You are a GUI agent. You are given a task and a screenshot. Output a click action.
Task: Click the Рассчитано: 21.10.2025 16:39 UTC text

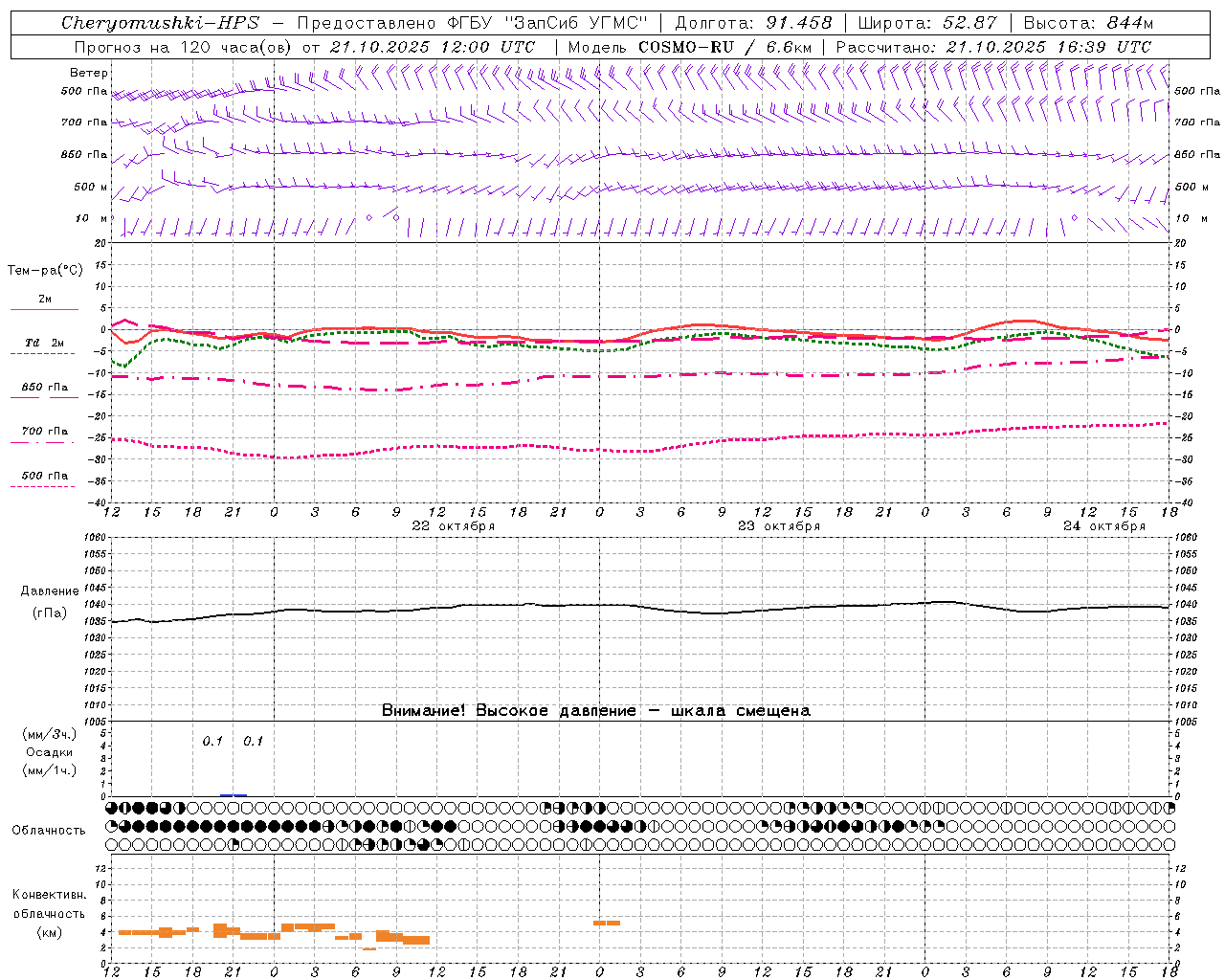click(x=993, y=47)
